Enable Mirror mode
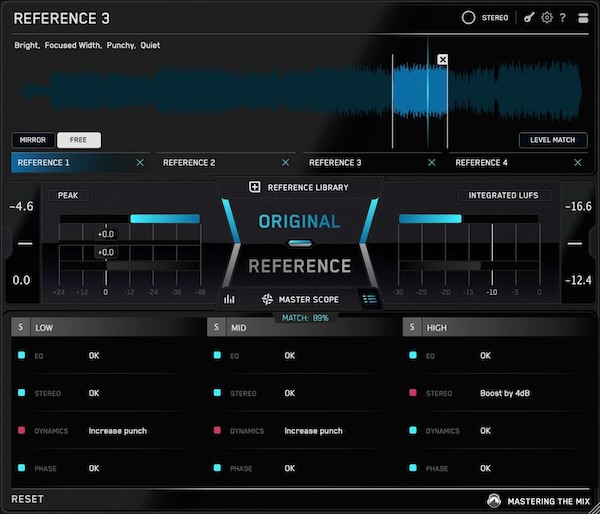The image size is (600, 514). (33, 140)
